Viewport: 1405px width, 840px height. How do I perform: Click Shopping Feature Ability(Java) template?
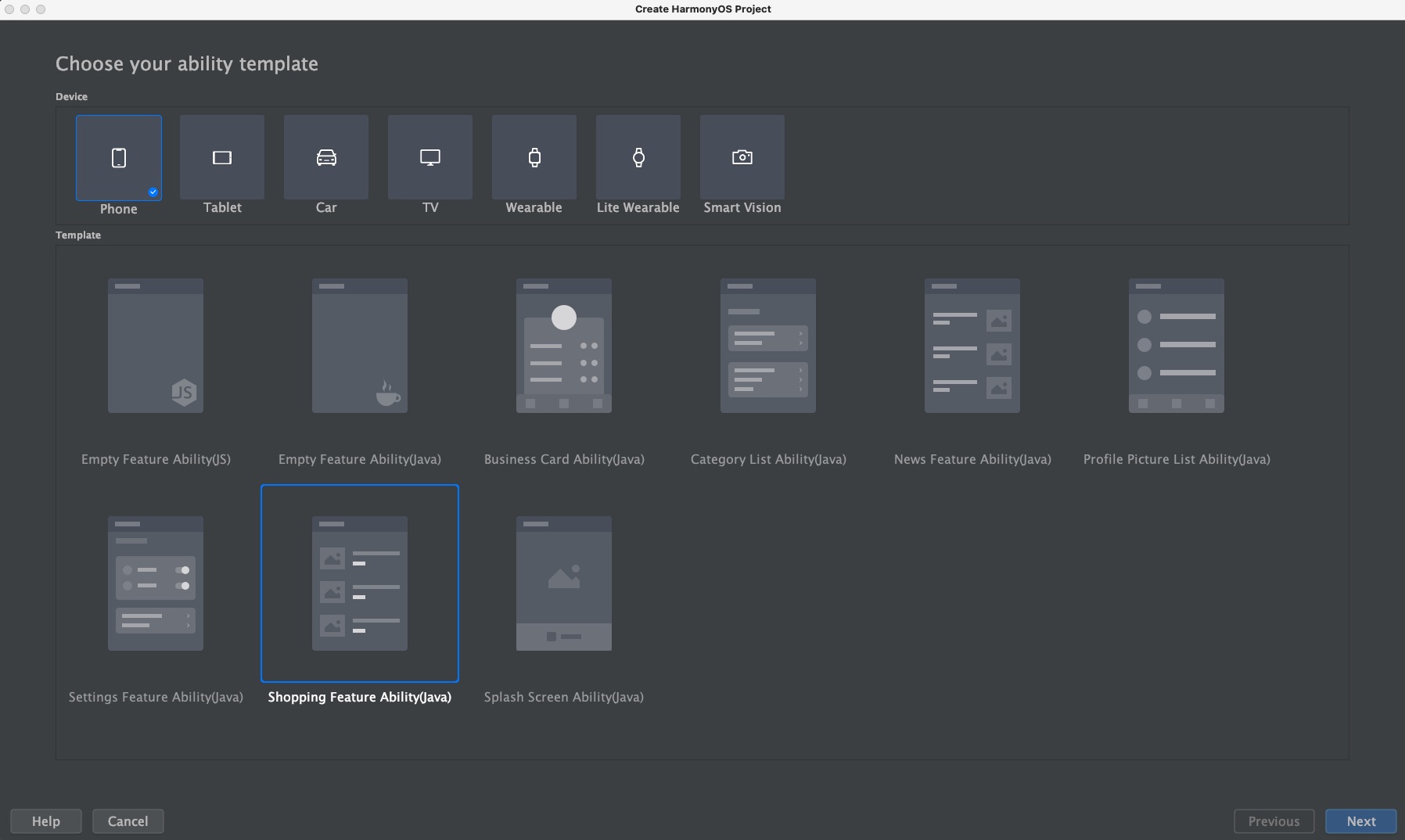coord(360,583)
